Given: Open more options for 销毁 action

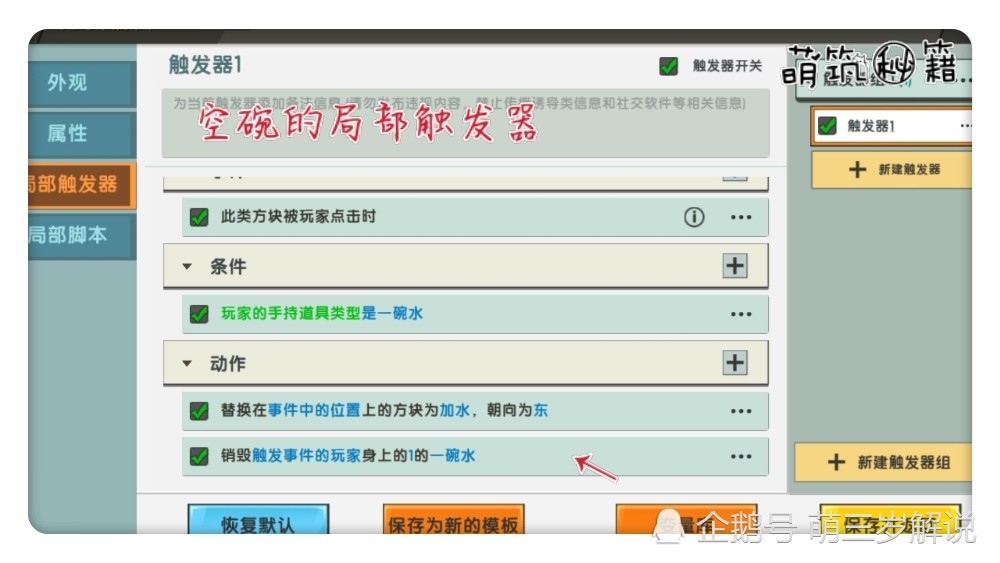Looking at the screenshot, I should click(741, 457).
